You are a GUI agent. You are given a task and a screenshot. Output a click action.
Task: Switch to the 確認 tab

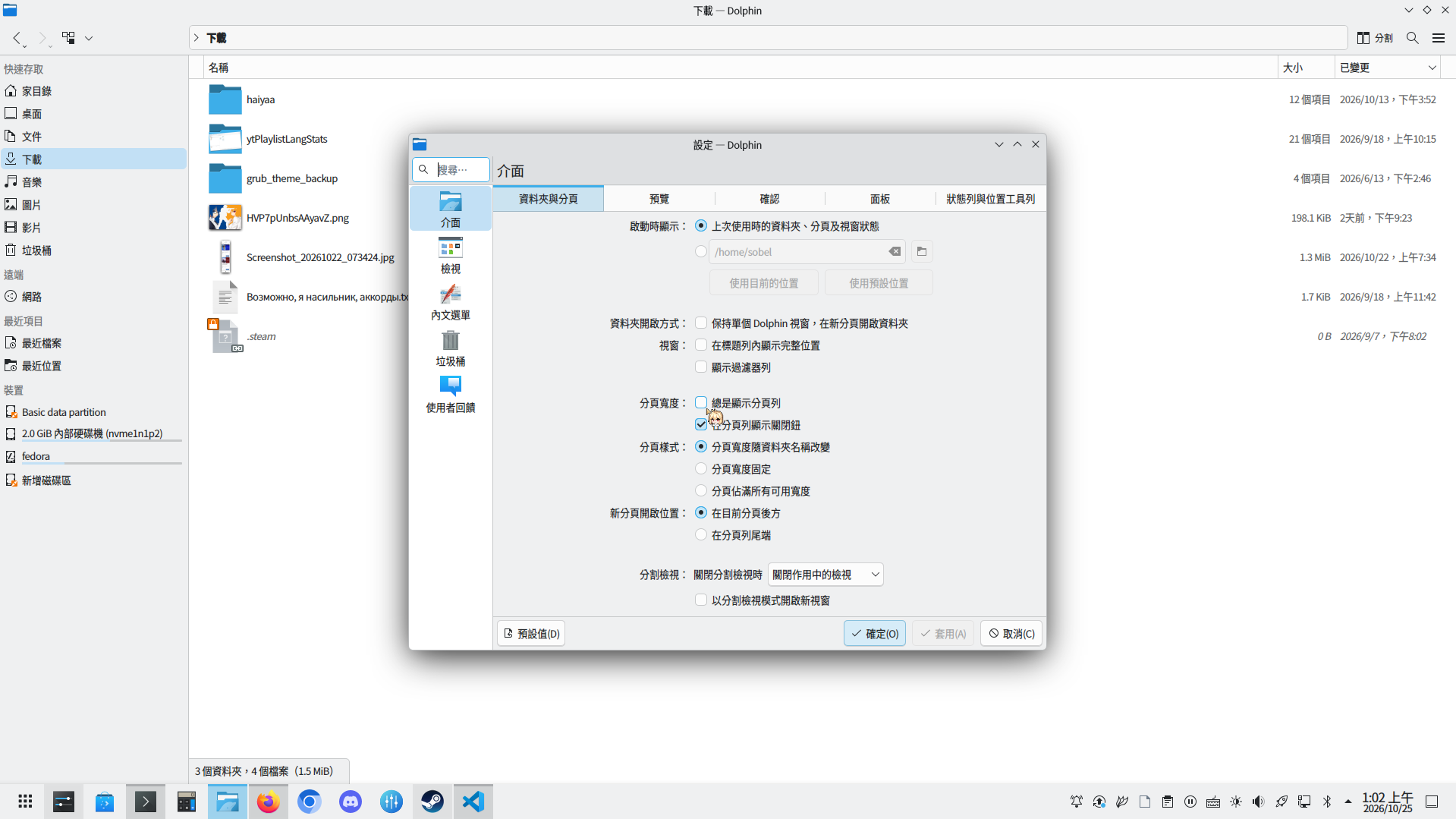(x=770, y=199)
